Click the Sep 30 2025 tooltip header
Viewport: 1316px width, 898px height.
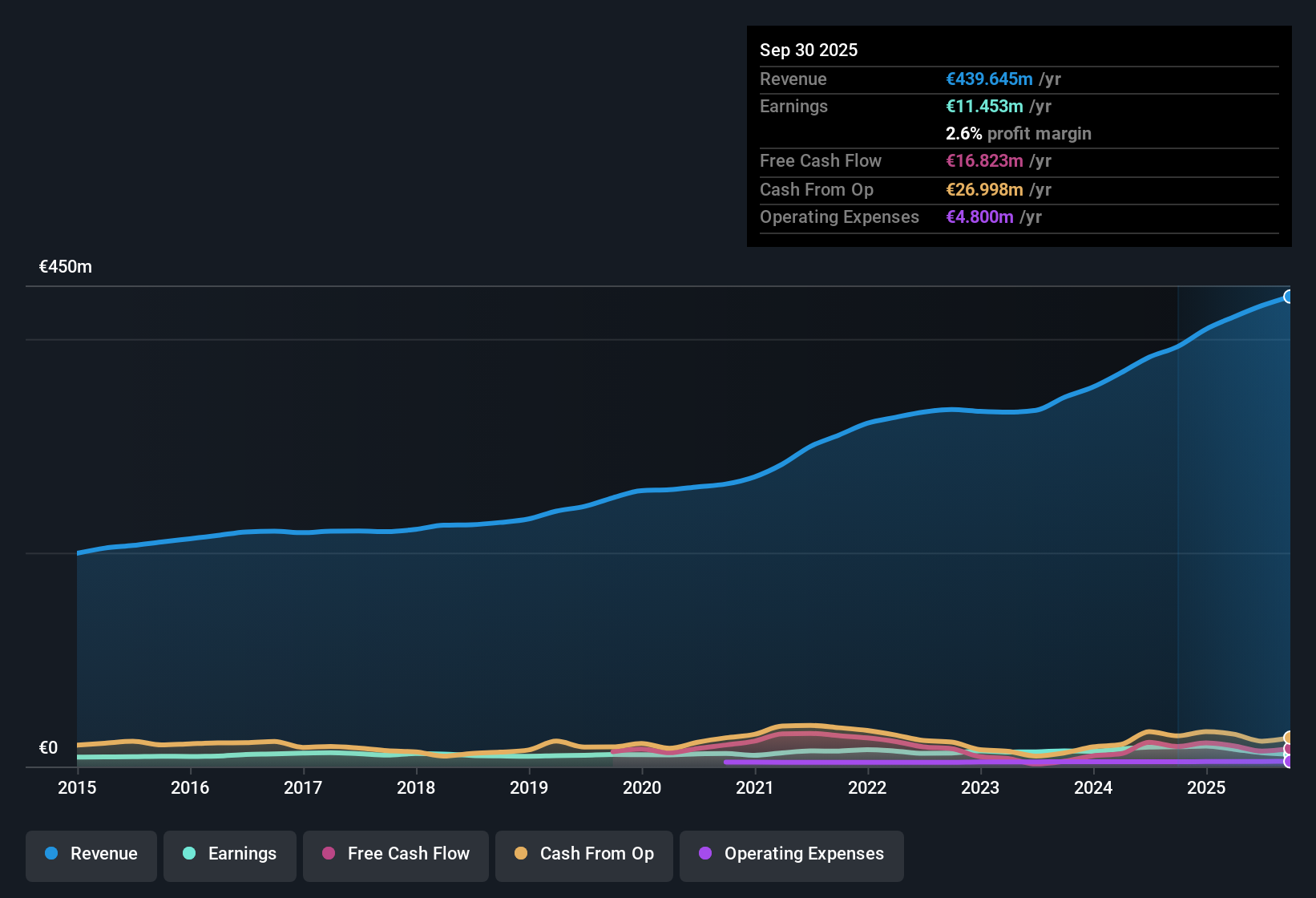click(x=809, y=50)
